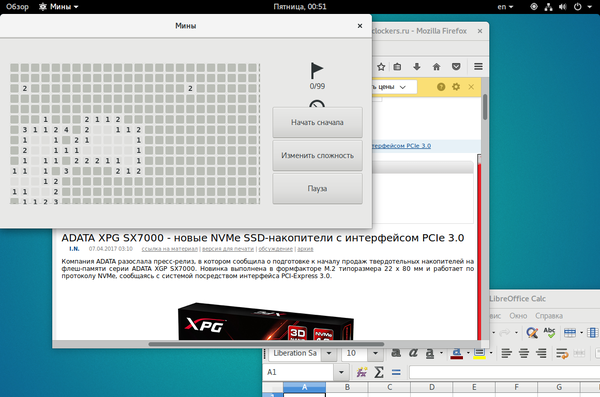Open the Окно menu in Calc
Viewport: 600px width, 397px height.
[x=518, y=316]
